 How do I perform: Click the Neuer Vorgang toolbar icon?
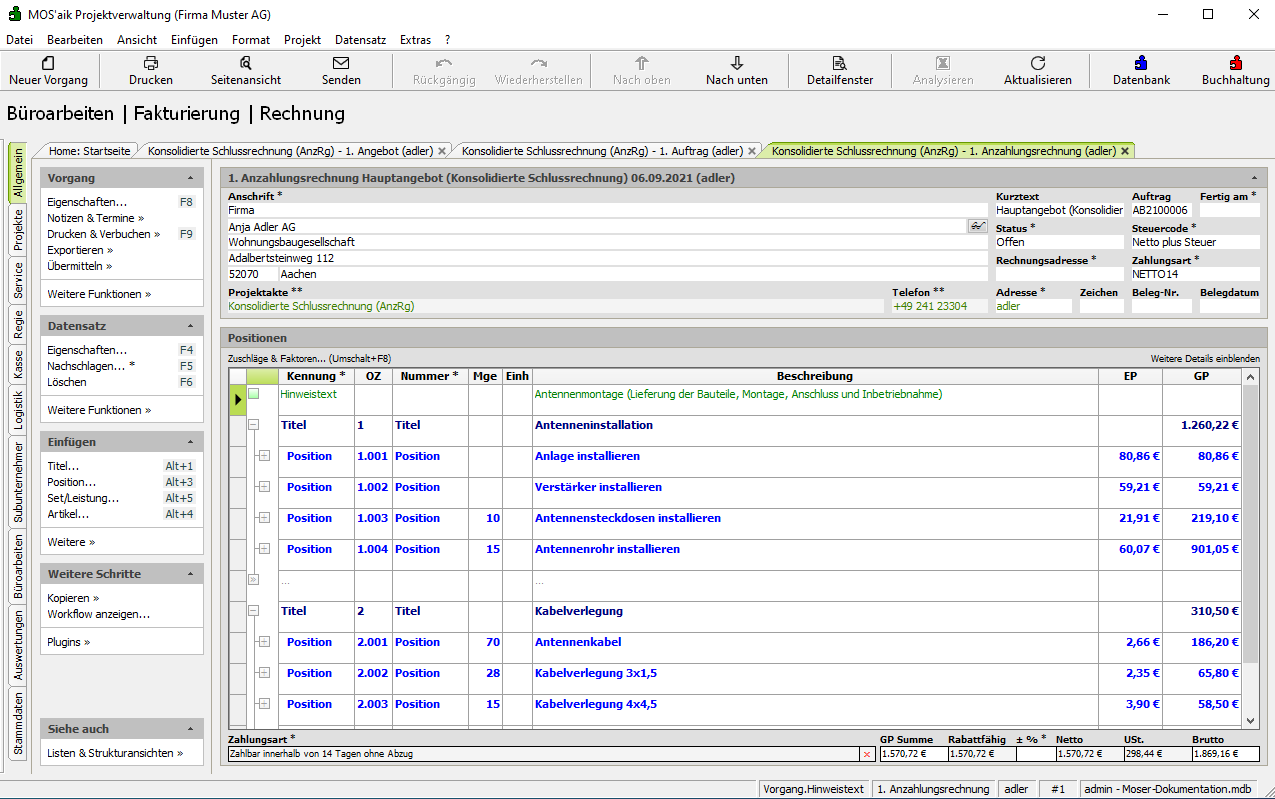(48, 63)
